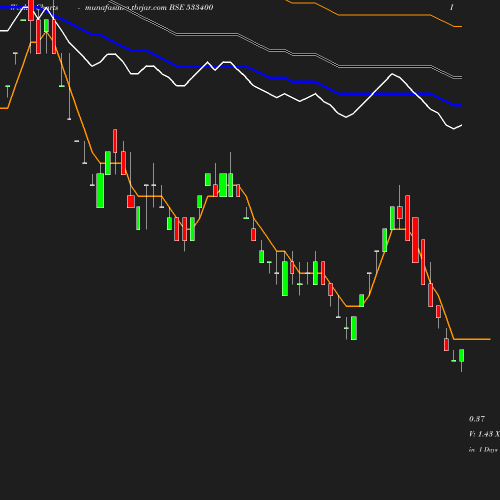Image resolution: width=500 pixels, height=500 pixels.
Task: Click the "munafasutra.tbrjar.com" site label
Action: coord(126,8)
